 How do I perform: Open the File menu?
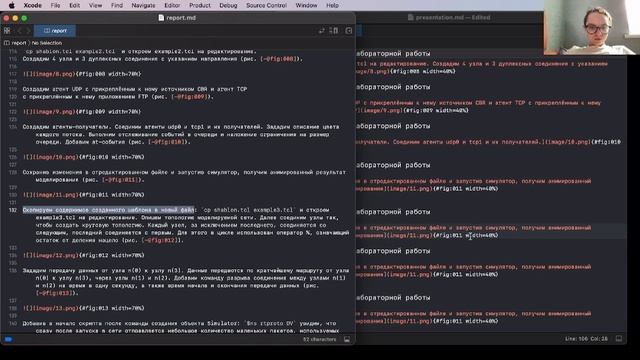(55, 5)
